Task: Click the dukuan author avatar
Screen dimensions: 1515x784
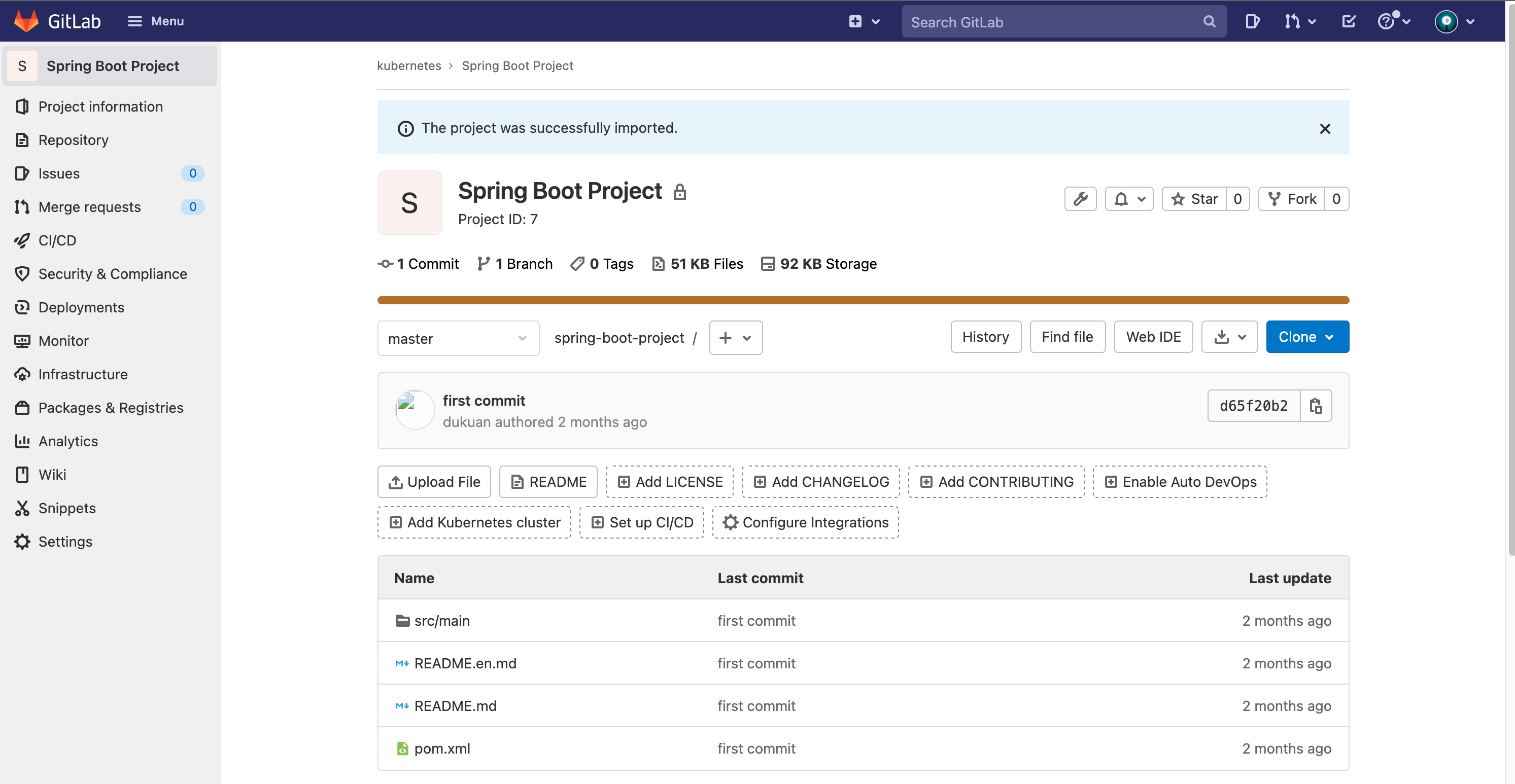Action: pos(415,410)
